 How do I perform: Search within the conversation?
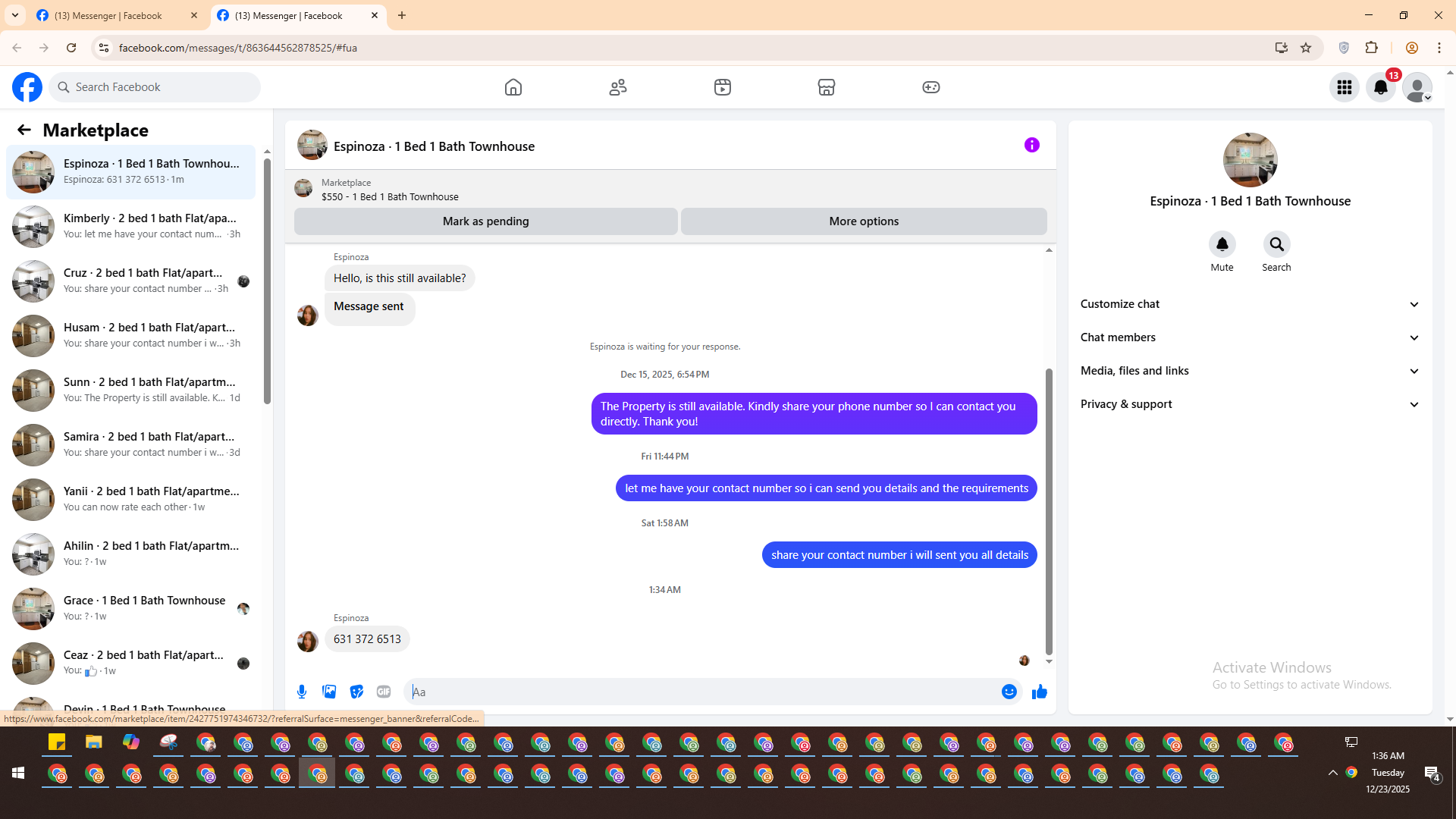pyautogui.click(x=1277, y=244)
